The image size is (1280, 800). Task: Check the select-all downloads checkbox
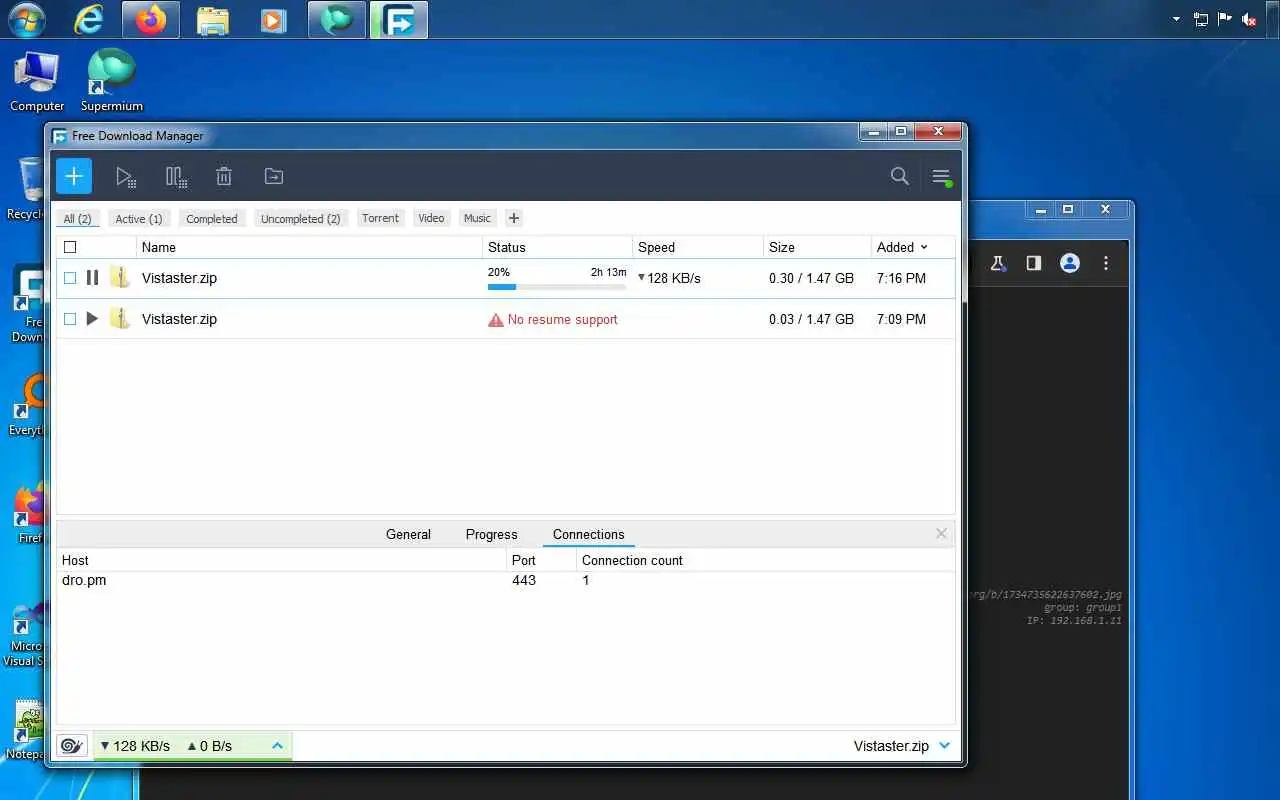pos(70,247)
